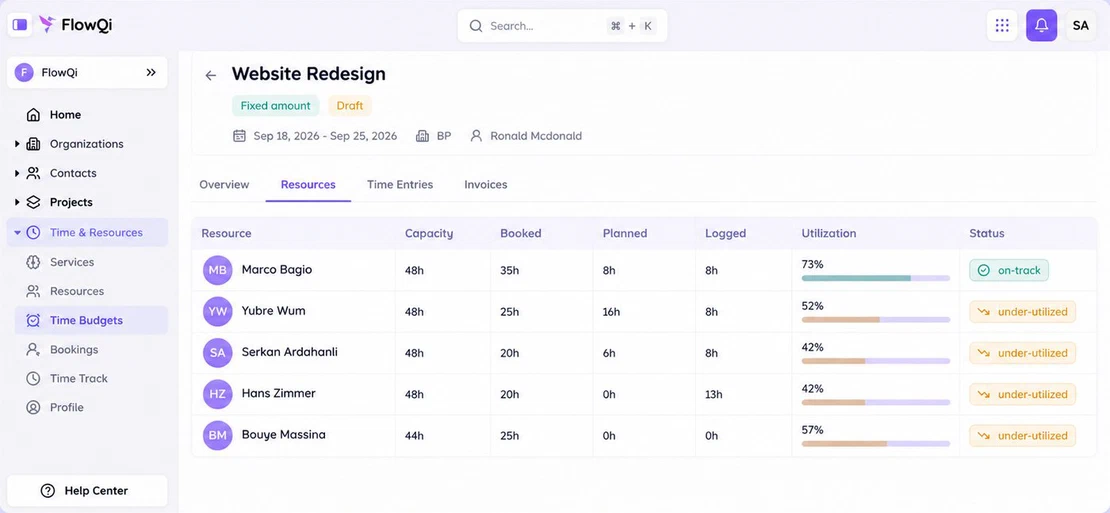Open the Time Entries tab
1110x513 pixels.
pyautogui.click(x=400, y=185)
